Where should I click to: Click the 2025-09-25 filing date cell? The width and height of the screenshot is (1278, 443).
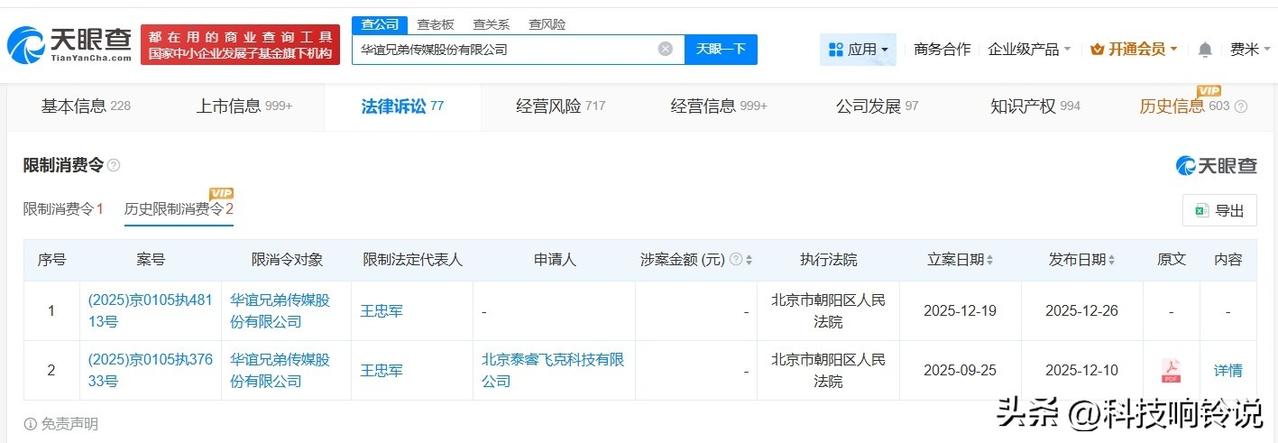[x=961, y=371]
